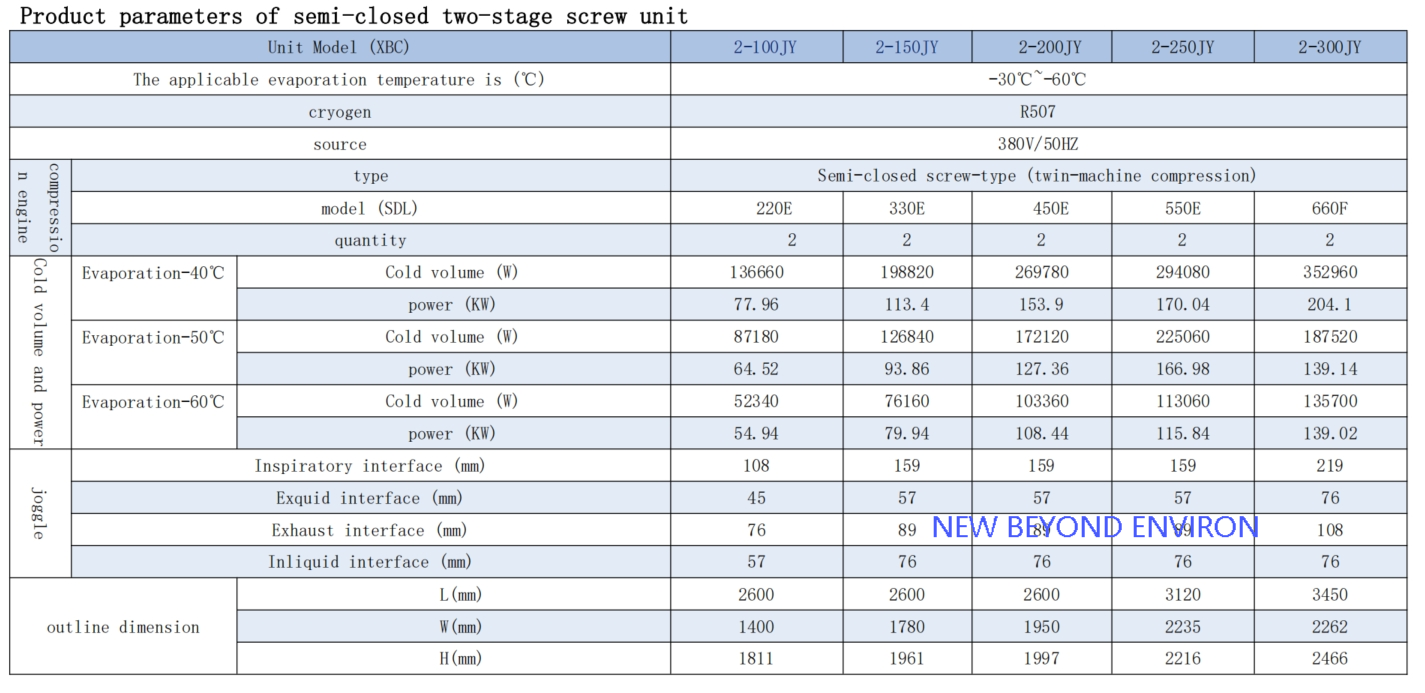Select the 2-250JY column header

tap(1182, 47)
